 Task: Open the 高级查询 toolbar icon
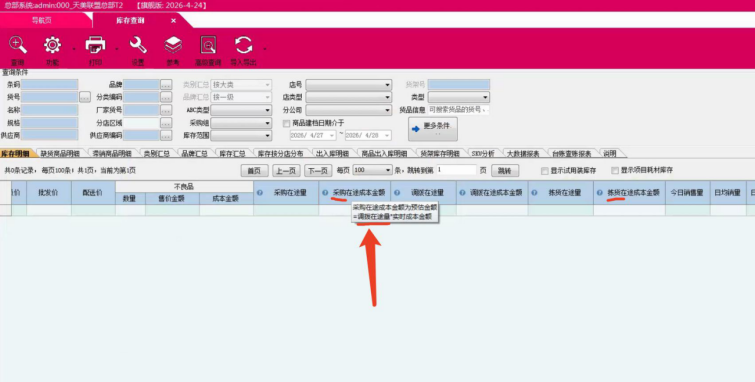pyautogui.click(x=208, y=45)
